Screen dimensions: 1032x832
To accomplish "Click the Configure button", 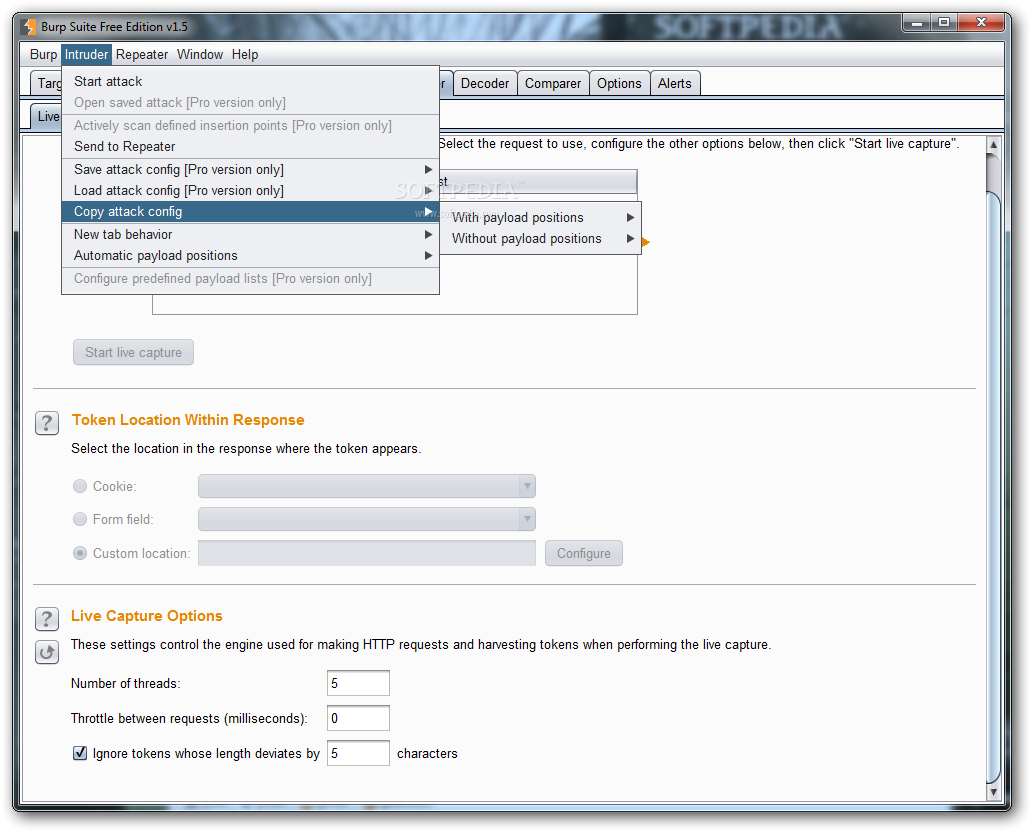I will coord(584,554).
